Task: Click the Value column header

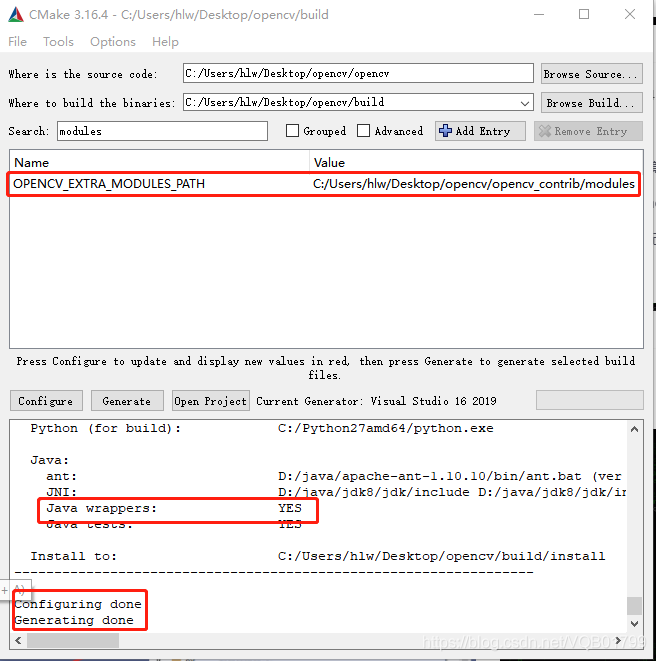Action: pyautogui.click(x=476, y=162)
